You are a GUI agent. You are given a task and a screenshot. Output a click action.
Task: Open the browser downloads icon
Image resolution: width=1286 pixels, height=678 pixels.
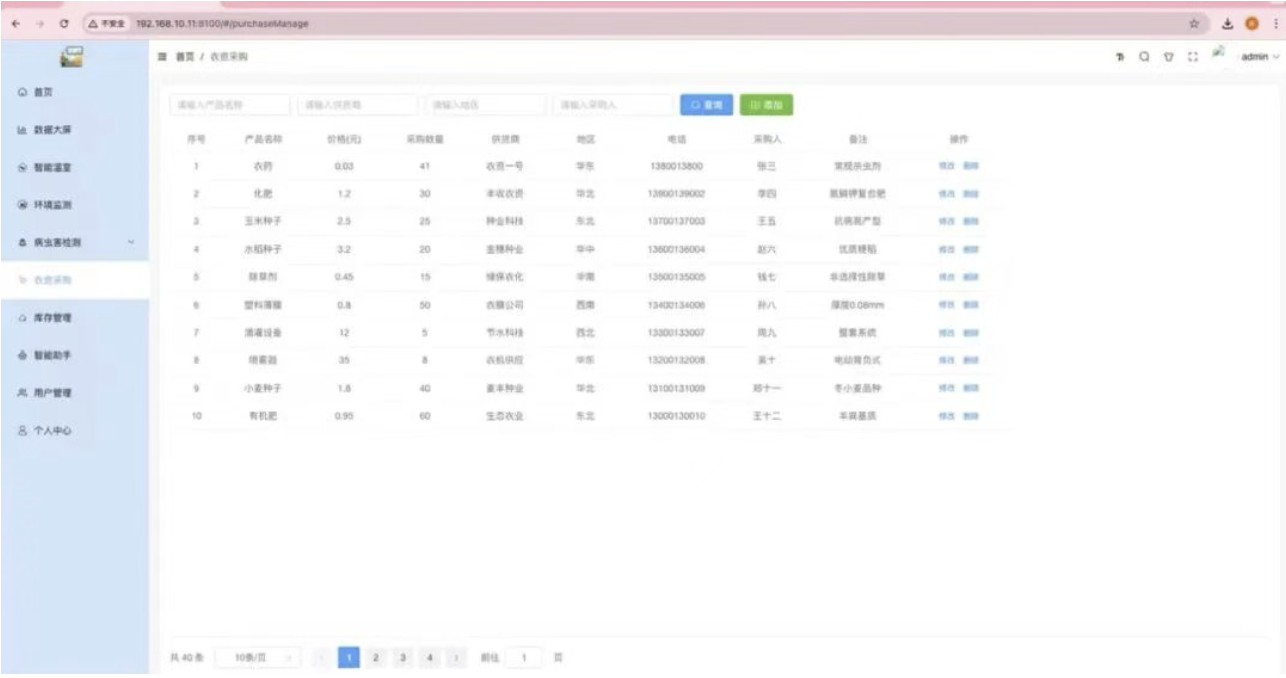pyautogui.click(x=1228, y=23)
